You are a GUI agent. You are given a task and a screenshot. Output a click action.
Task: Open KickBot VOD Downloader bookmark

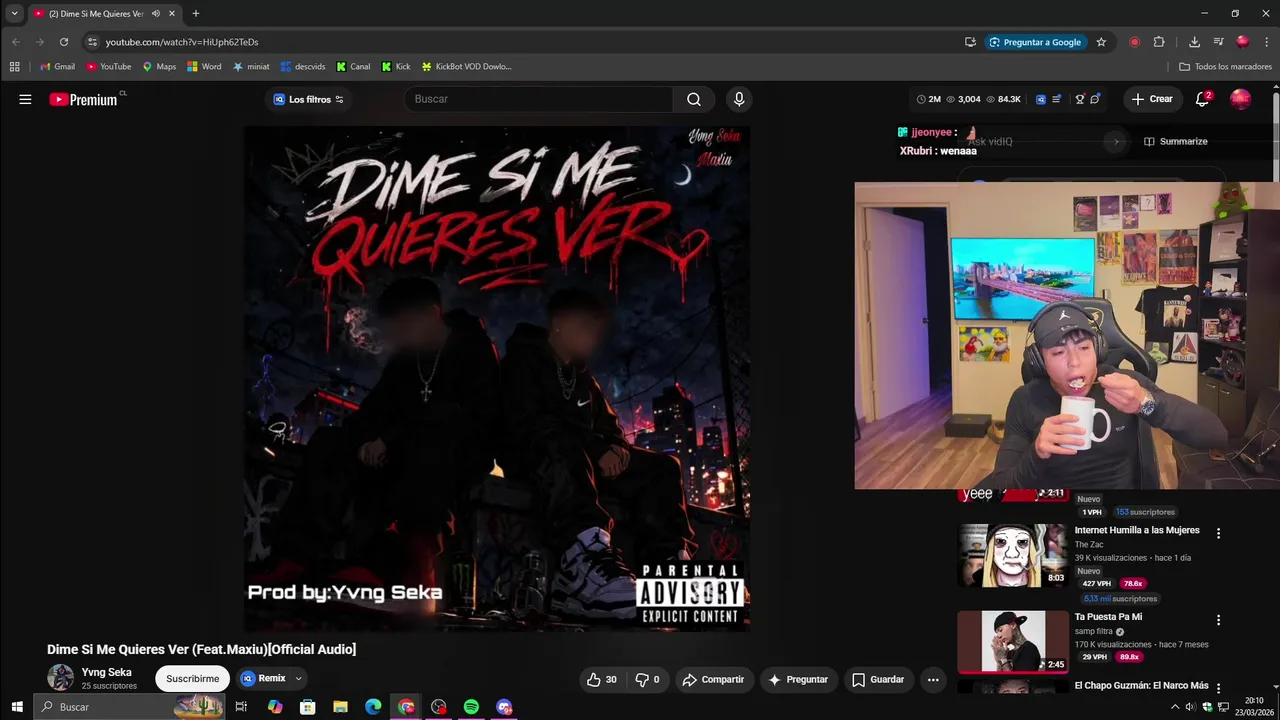466,67
